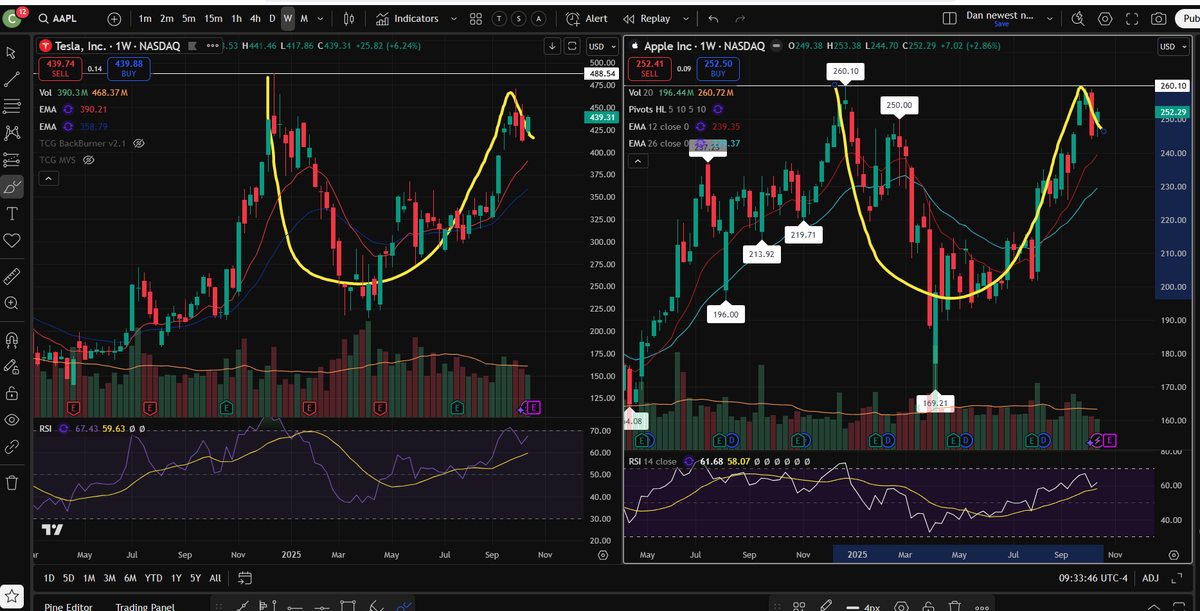Select the YTD date range
This screenshot has width=1200, height=611.
click(x=153, y=578)
